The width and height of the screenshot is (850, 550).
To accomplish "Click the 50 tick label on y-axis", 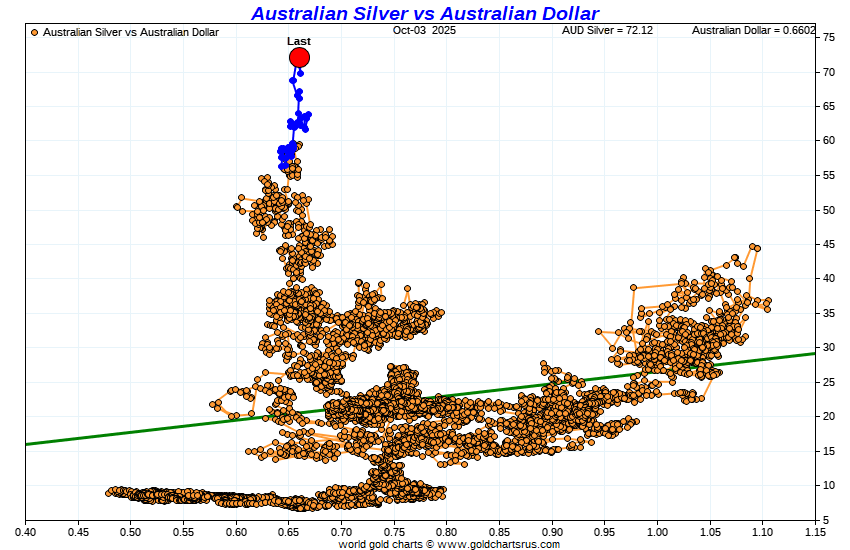I will pos(829,210).
